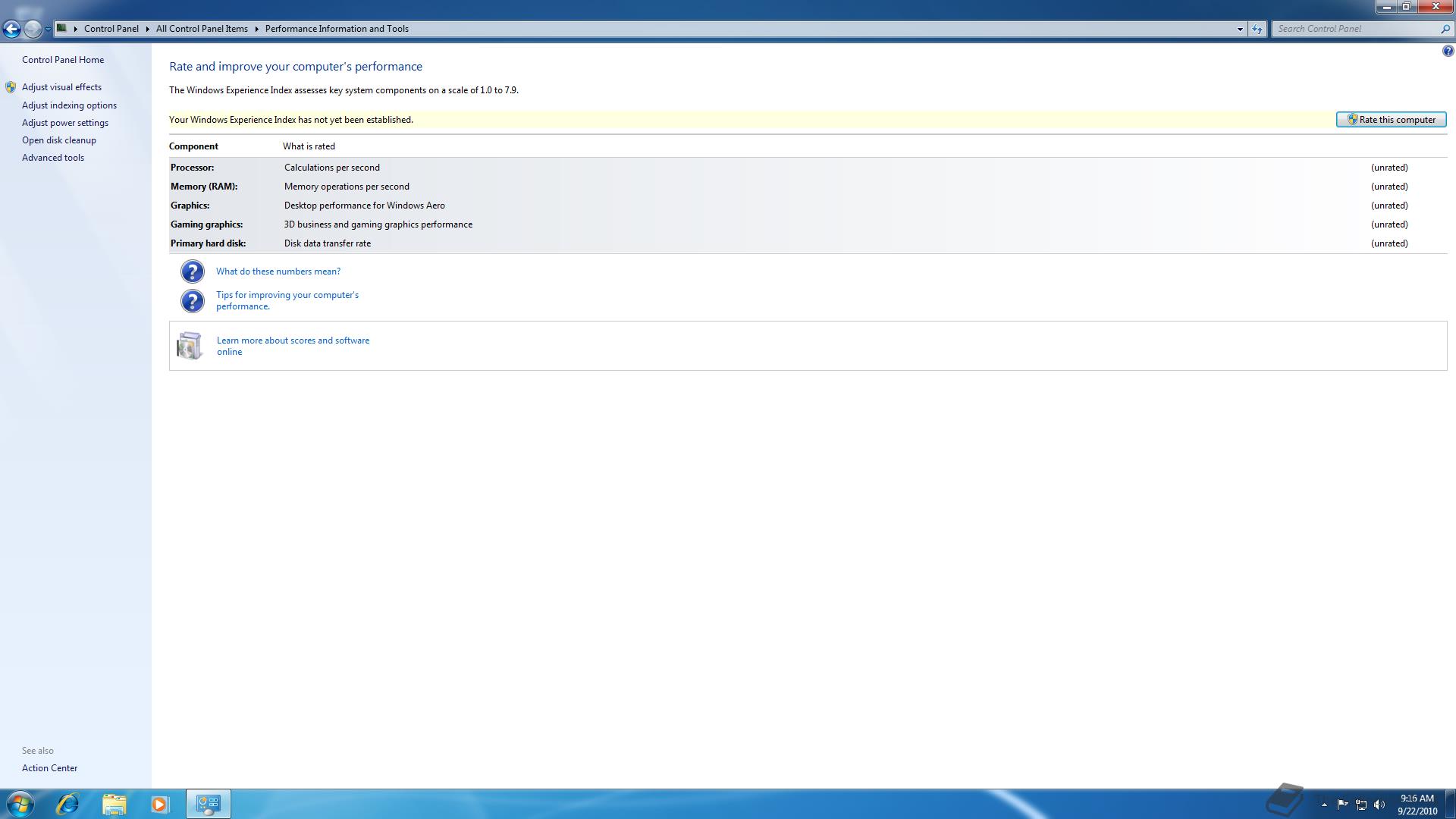The image size is (1456, 819).
Task: Show hidden tray icons arrow
Action: tap(1324, 805)
